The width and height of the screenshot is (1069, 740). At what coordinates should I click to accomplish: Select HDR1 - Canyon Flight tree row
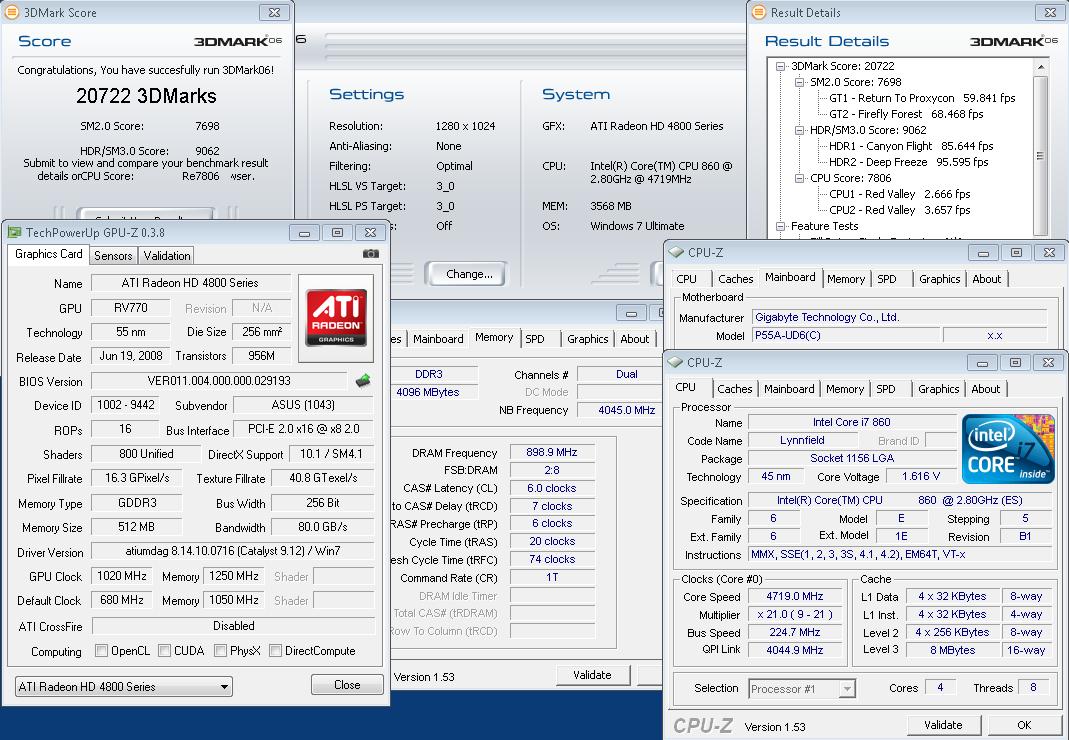point(911,147)
